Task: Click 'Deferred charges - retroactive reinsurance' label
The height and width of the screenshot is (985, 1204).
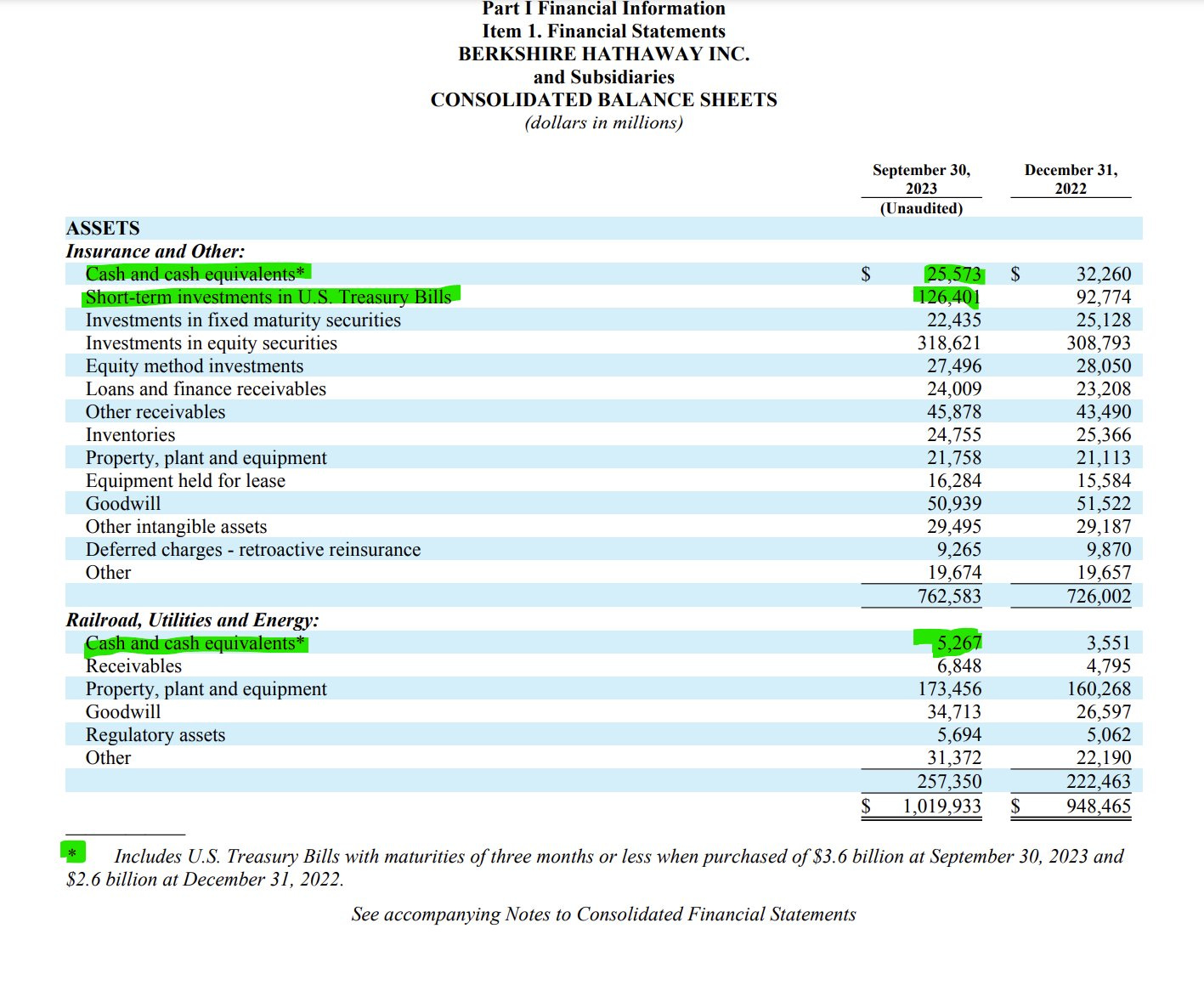Action: (x=253, y=549)
